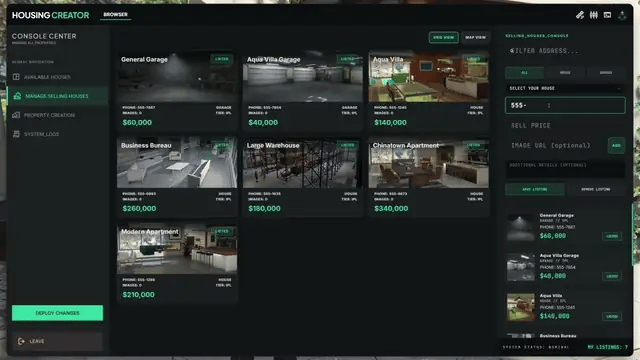The image size is (640, 360).
Task: Click Deploy Changes button
Action: coord(57,313)
